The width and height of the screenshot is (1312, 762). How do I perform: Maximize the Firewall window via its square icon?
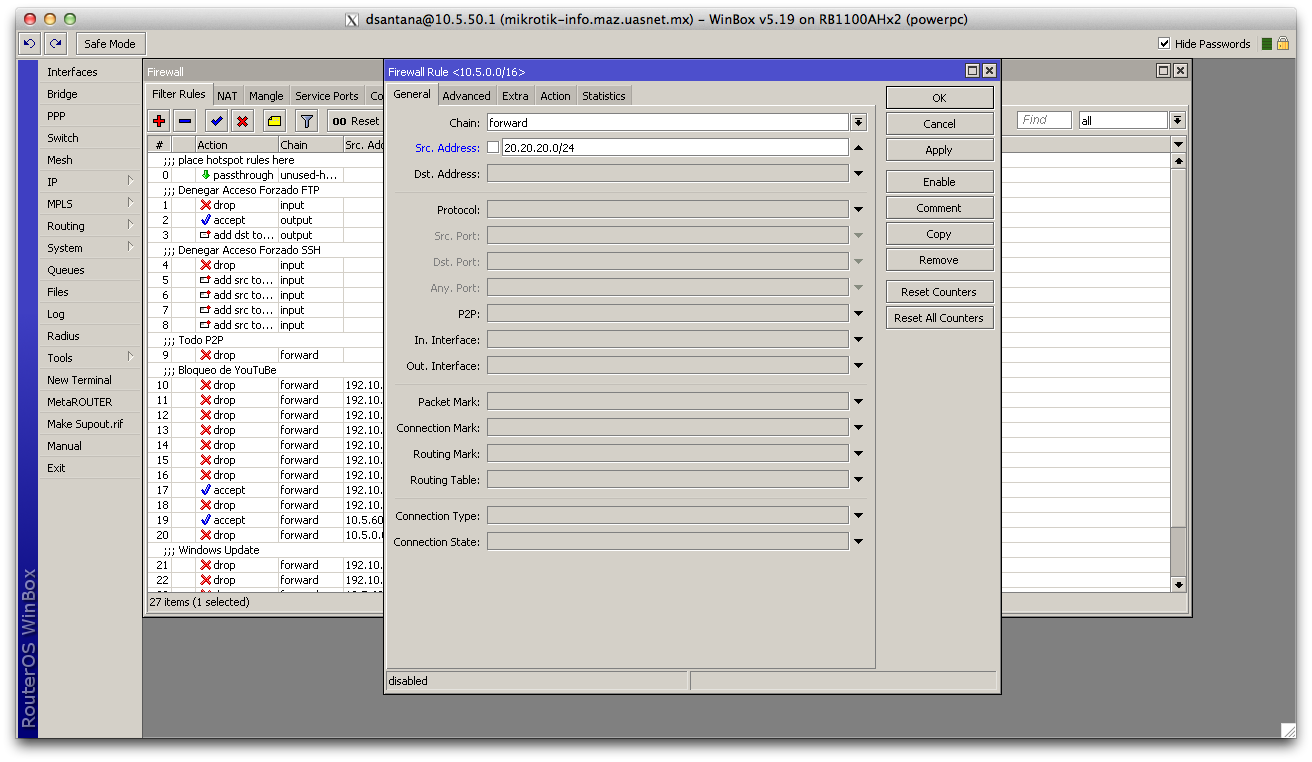(x=1164, y=71)
